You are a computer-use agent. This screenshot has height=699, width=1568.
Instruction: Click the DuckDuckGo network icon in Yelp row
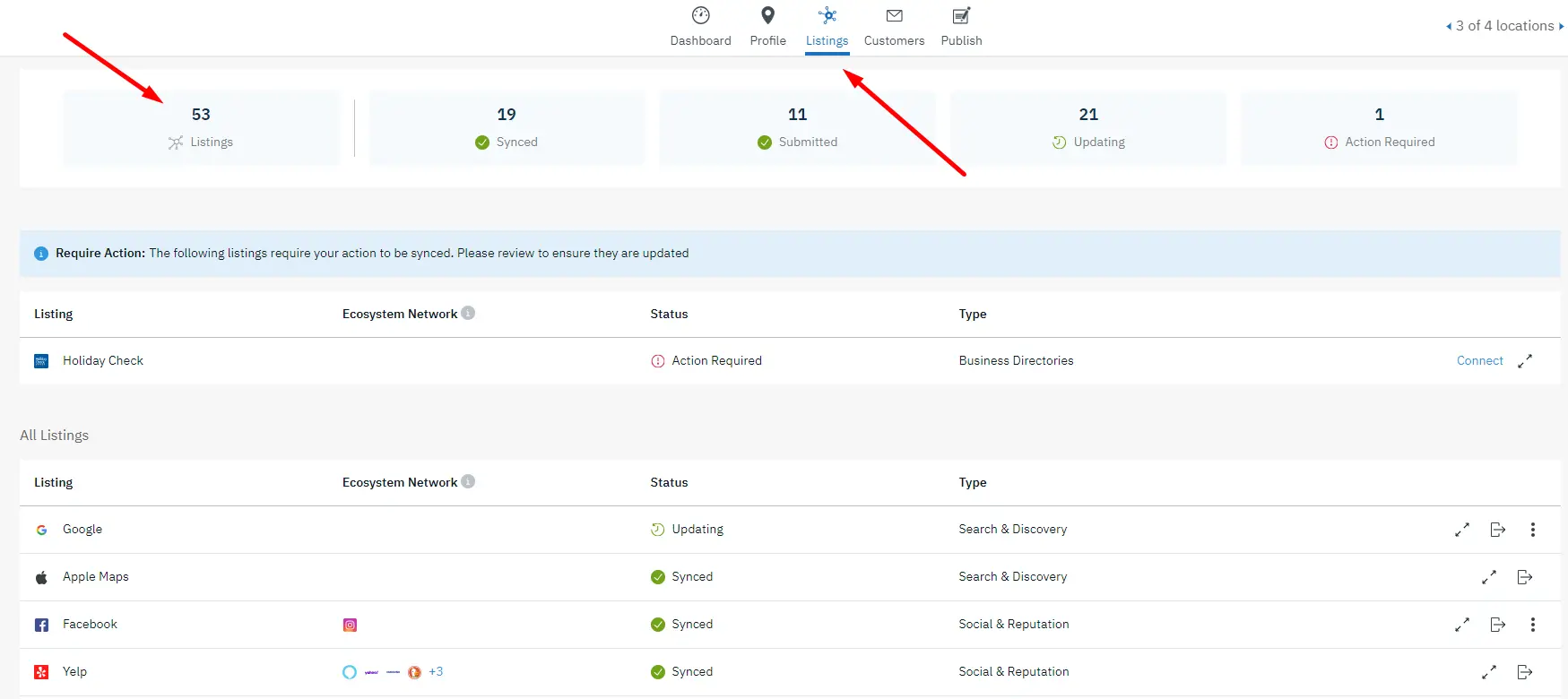[x=414, y=672]
